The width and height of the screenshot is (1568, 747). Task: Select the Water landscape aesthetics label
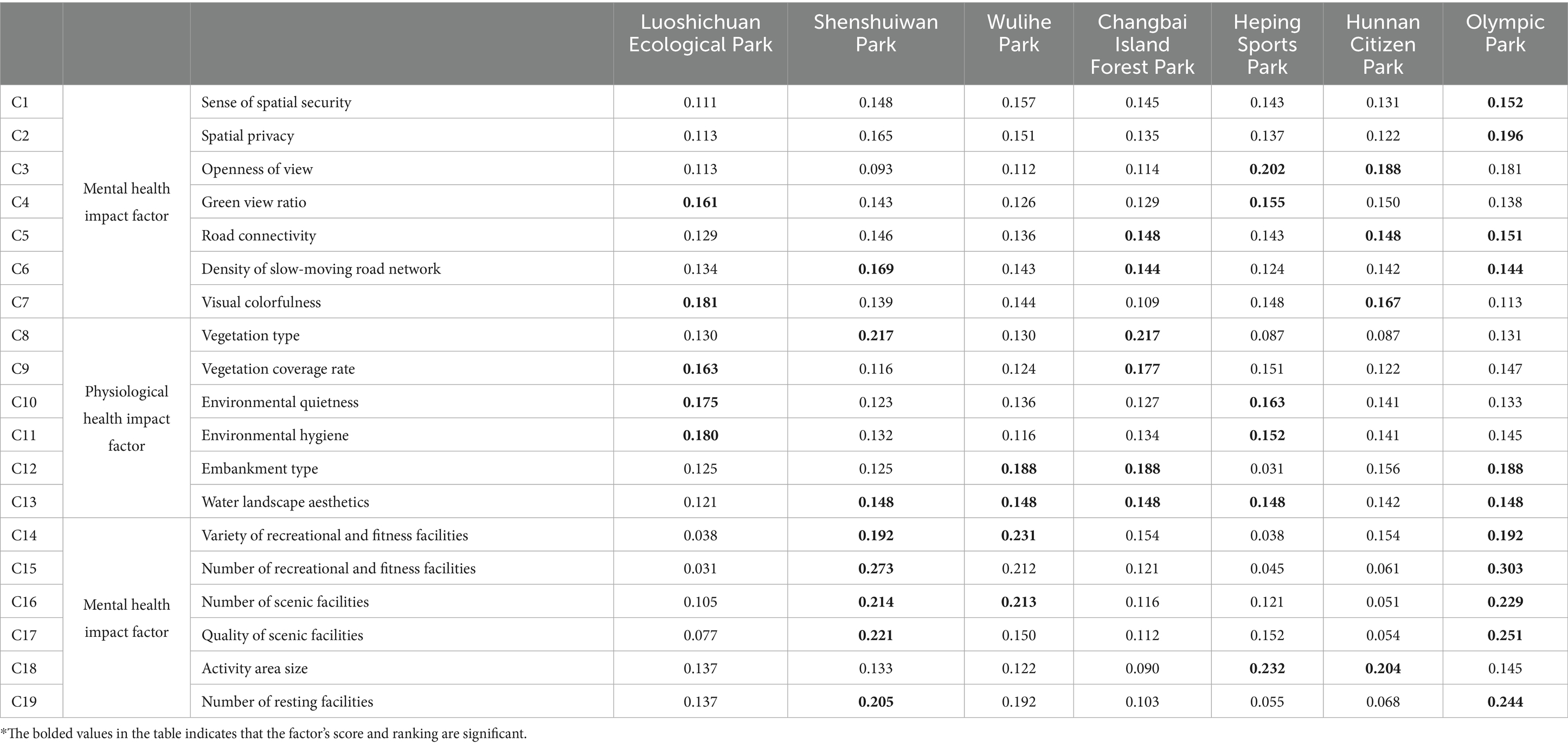(x=286, y=502)
